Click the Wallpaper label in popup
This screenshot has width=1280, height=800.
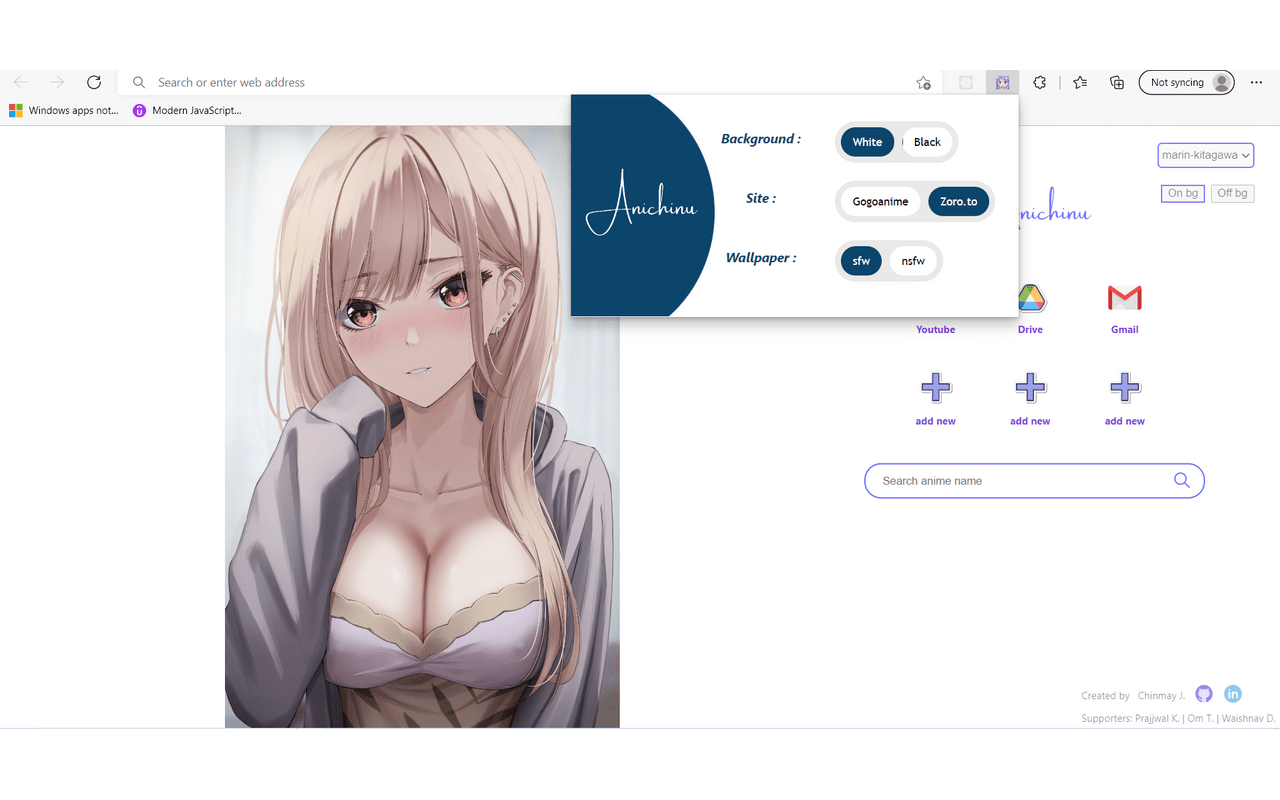(761, 258)
